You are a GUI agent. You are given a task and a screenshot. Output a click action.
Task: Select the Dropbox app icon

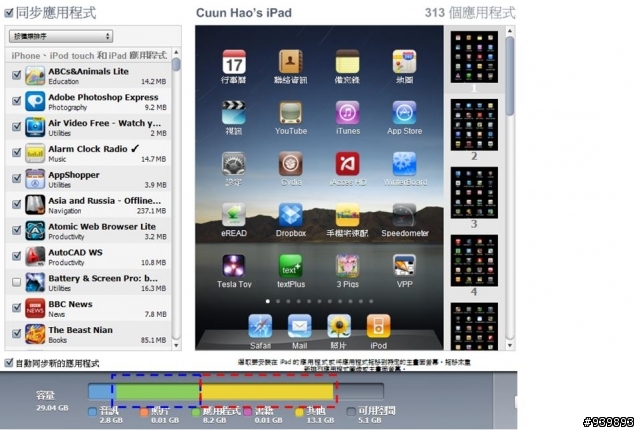click(291, 215)
